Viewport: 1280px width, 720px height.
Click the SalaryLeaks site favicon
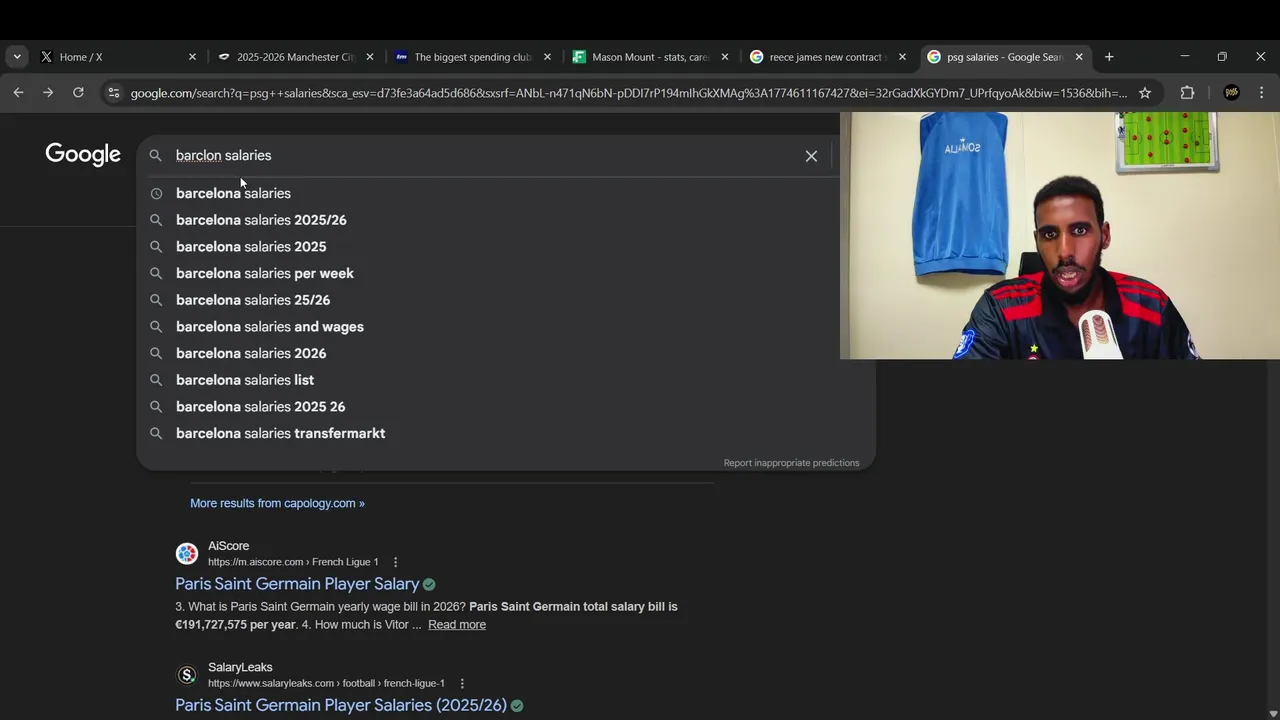coord(187,675)
